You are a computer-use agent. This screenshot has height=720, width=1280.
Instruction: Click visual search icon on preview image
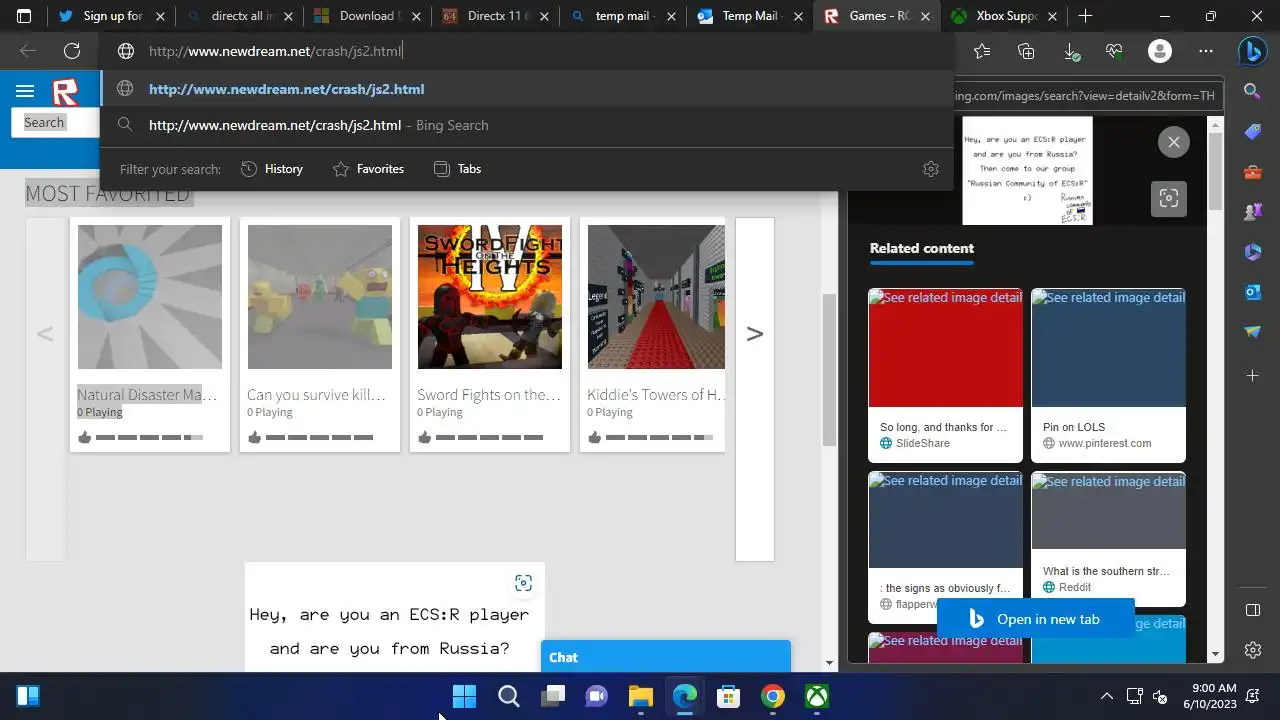[x=1169, y=198]
